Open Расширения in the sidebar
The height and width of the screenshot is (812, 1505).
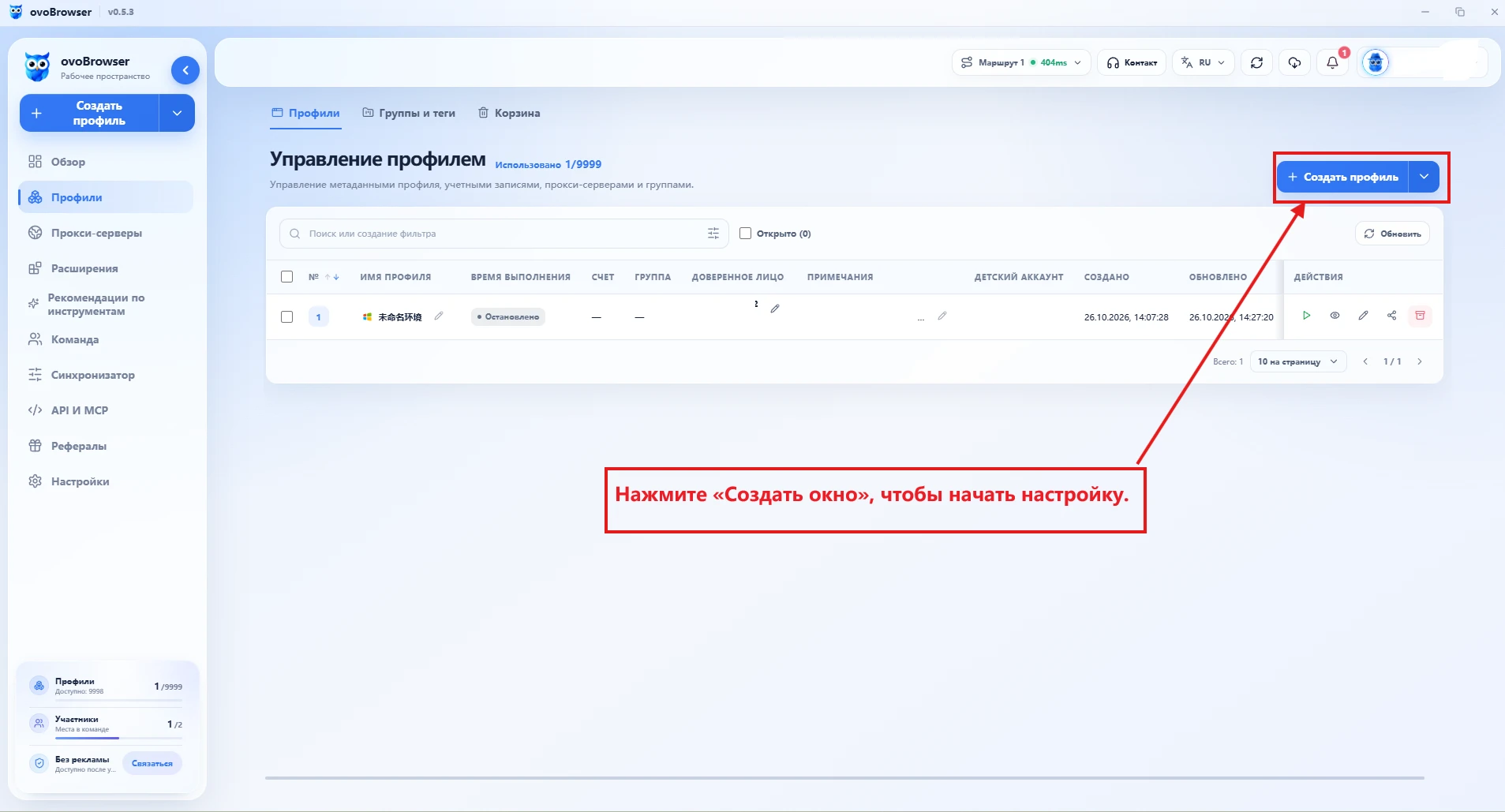pos(106,268)
